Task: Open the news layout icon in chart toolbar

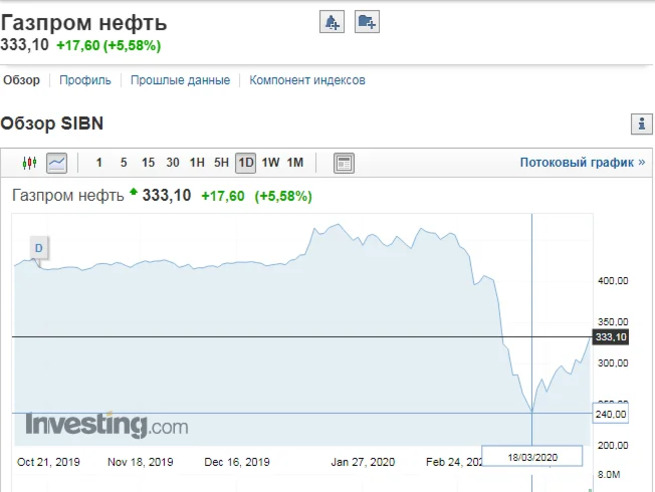Action: 344,163
